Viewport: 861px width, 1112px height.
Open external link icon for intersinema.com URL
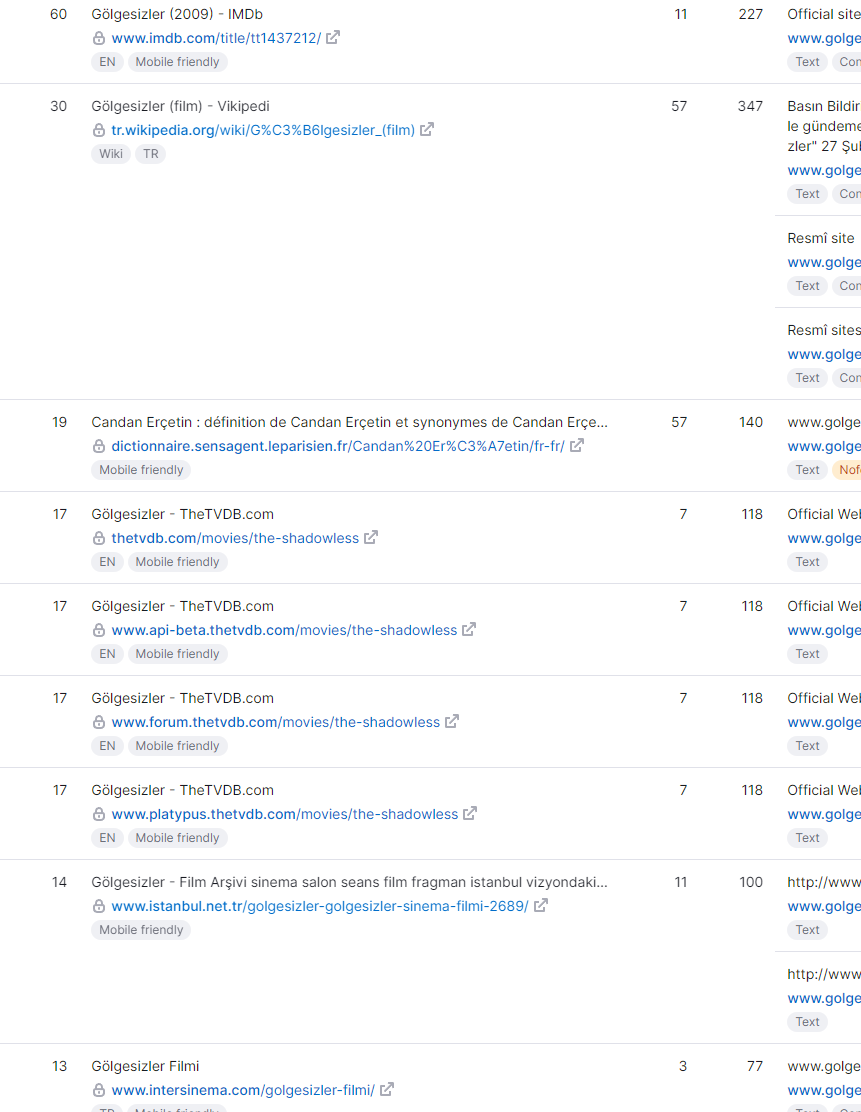click(387, 1089)
